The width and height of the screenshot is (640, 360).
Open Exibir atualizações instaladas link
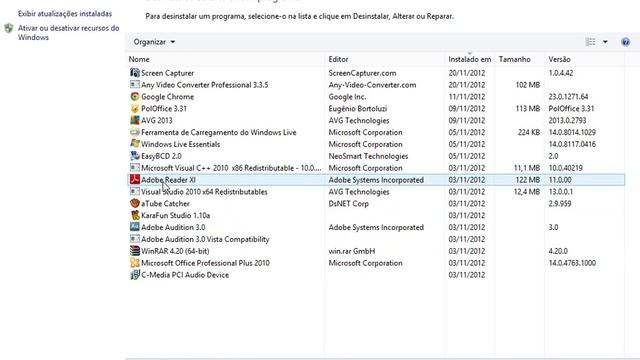point(65,13)
